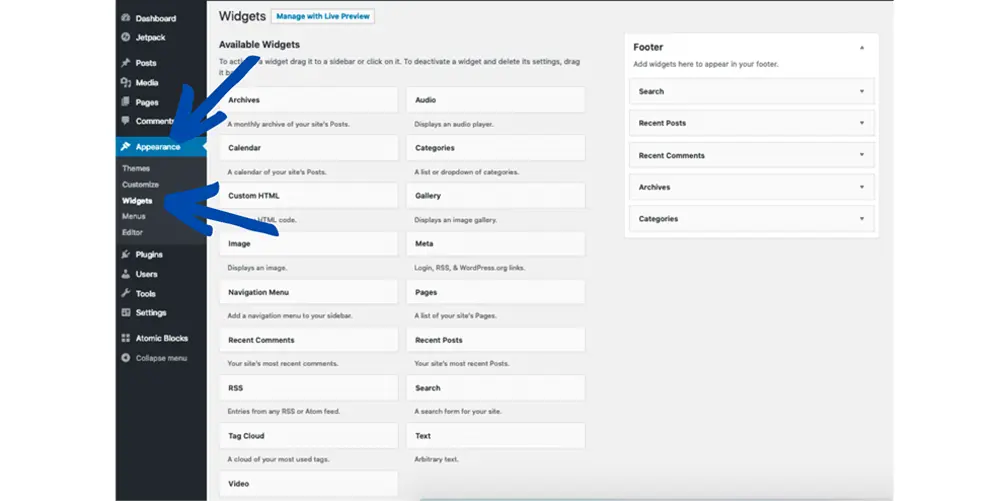
Task: Click the Users menu label
Action: click(147, 274)
